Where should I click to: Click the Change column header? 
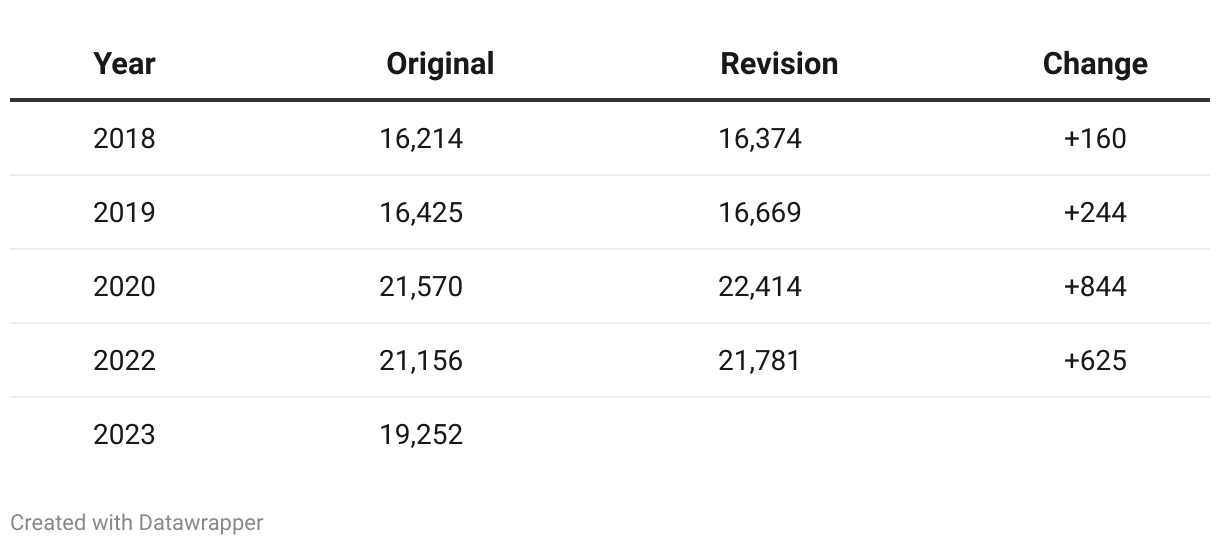(1095, 64)
